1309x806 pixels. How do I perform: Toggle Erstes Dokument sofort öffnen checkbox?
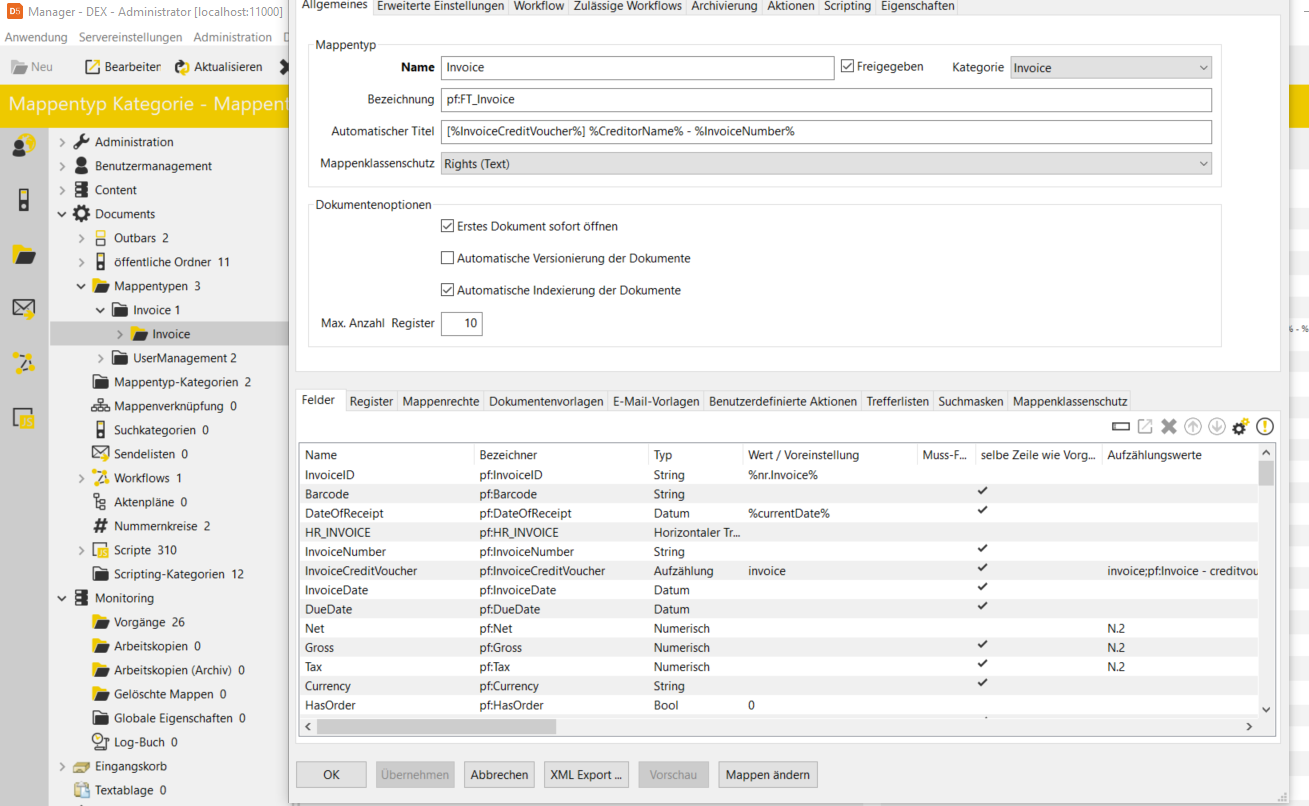coord(447,227)
